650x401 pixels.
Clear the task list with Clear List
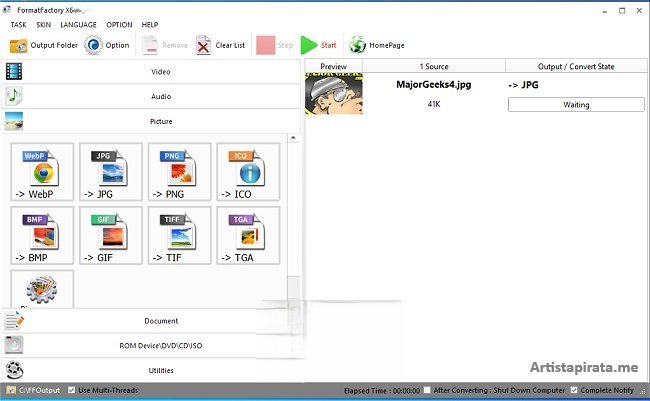221,45
